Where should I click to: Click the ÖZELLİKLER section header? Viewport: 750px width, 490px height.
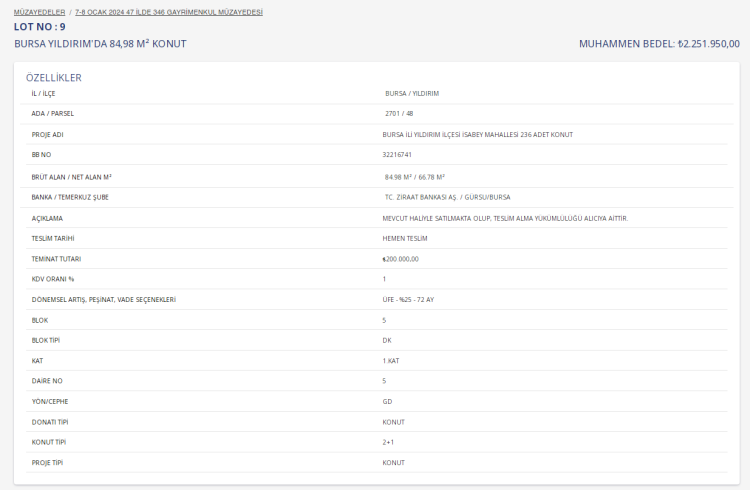[54, 77]
